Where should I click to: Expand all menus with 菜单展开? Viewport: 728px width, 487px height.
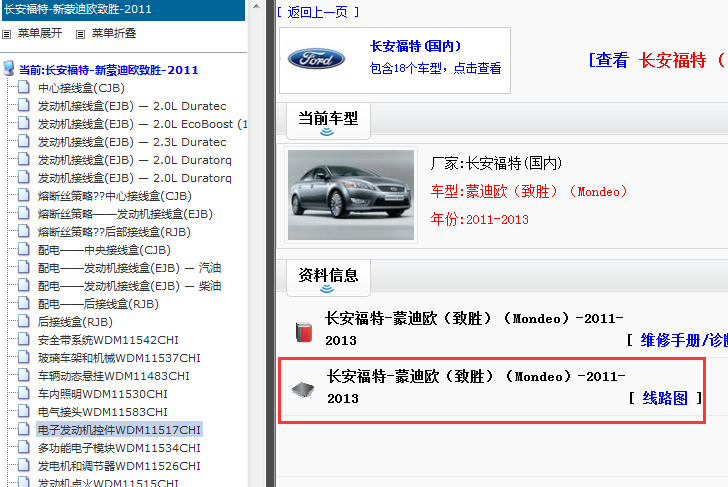[x=40, y=33]
